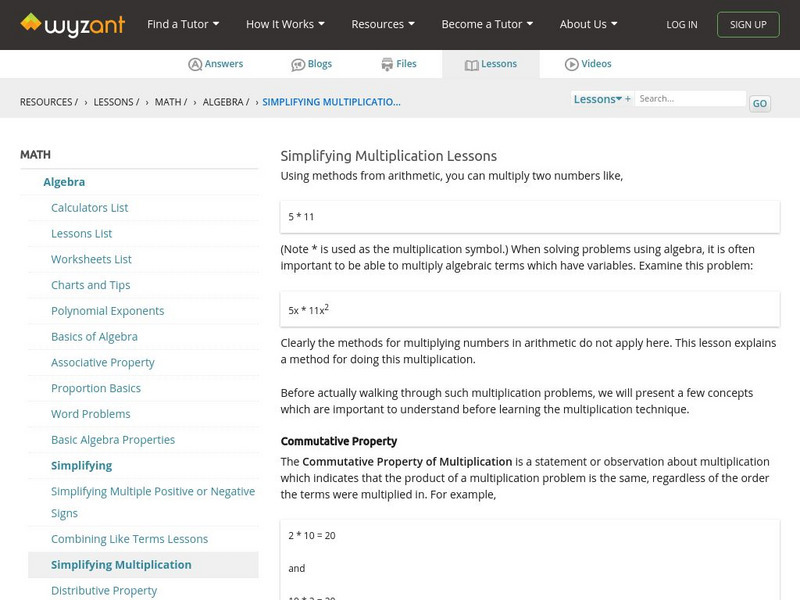Select Combining Like Terms Lessons in sidebar
The width and height of the screenshot is (800, 600).
point(129,539)
